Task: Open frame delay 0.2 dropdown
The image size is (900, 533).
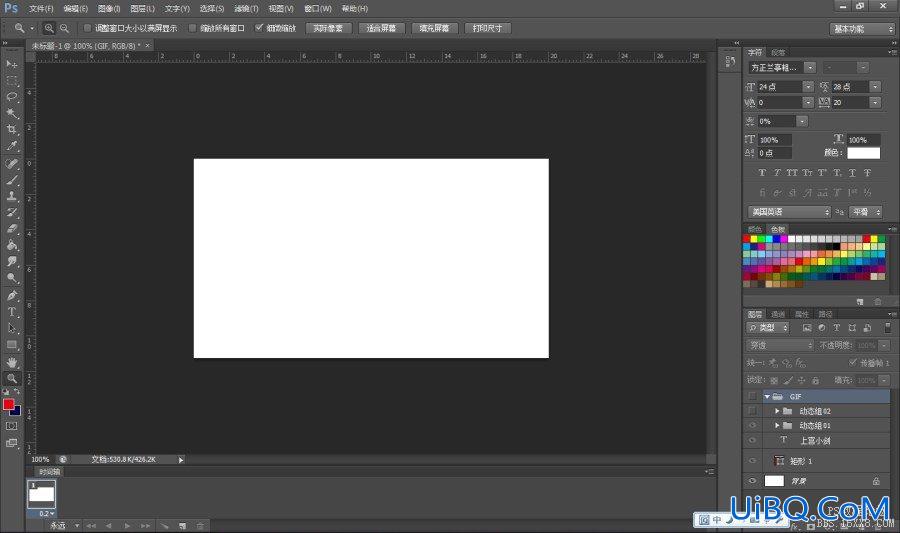Action: [47, 513]
